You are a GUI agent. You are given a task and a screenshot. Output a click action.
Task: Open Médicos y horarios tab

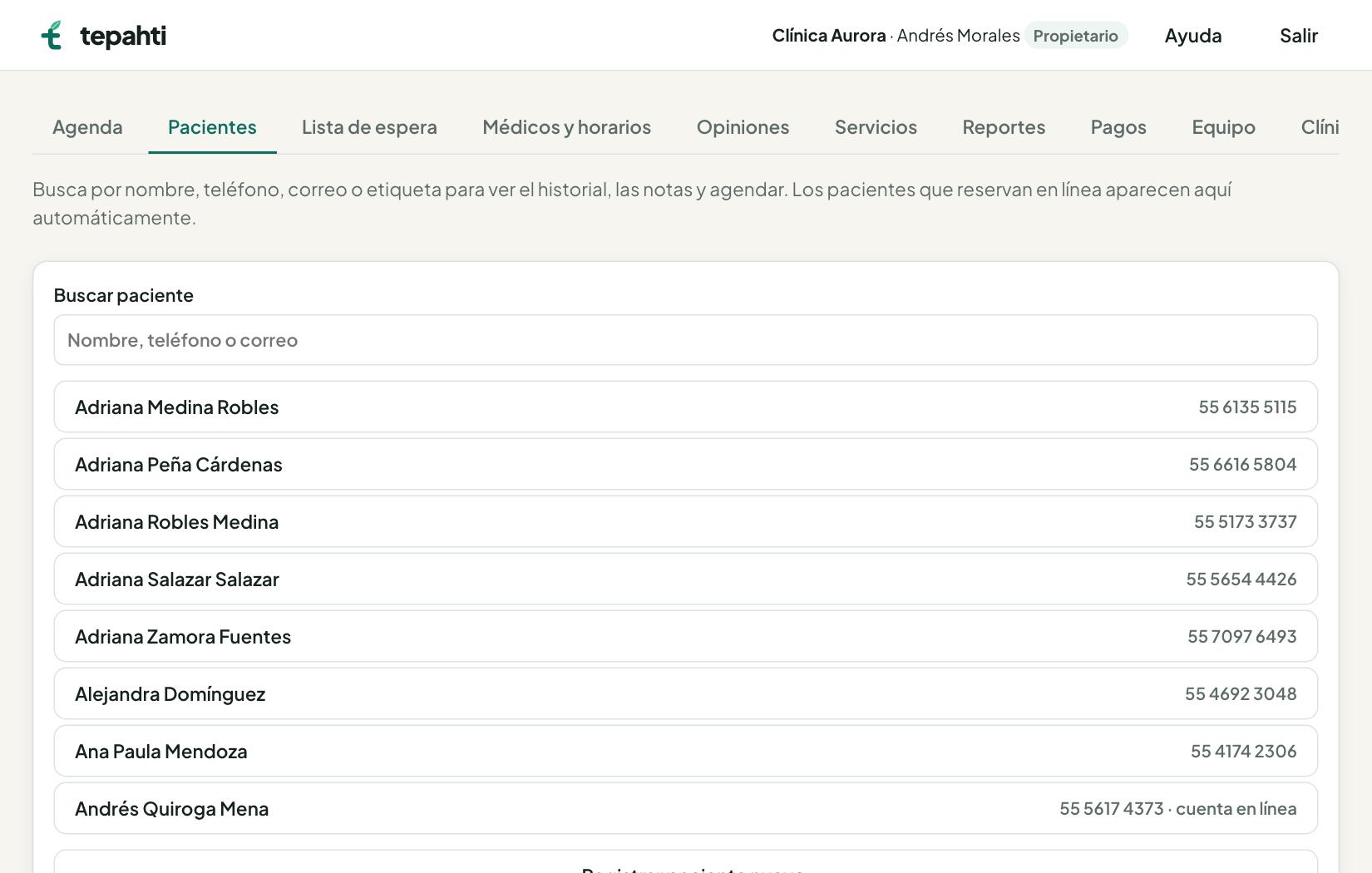tap(566, 127)
